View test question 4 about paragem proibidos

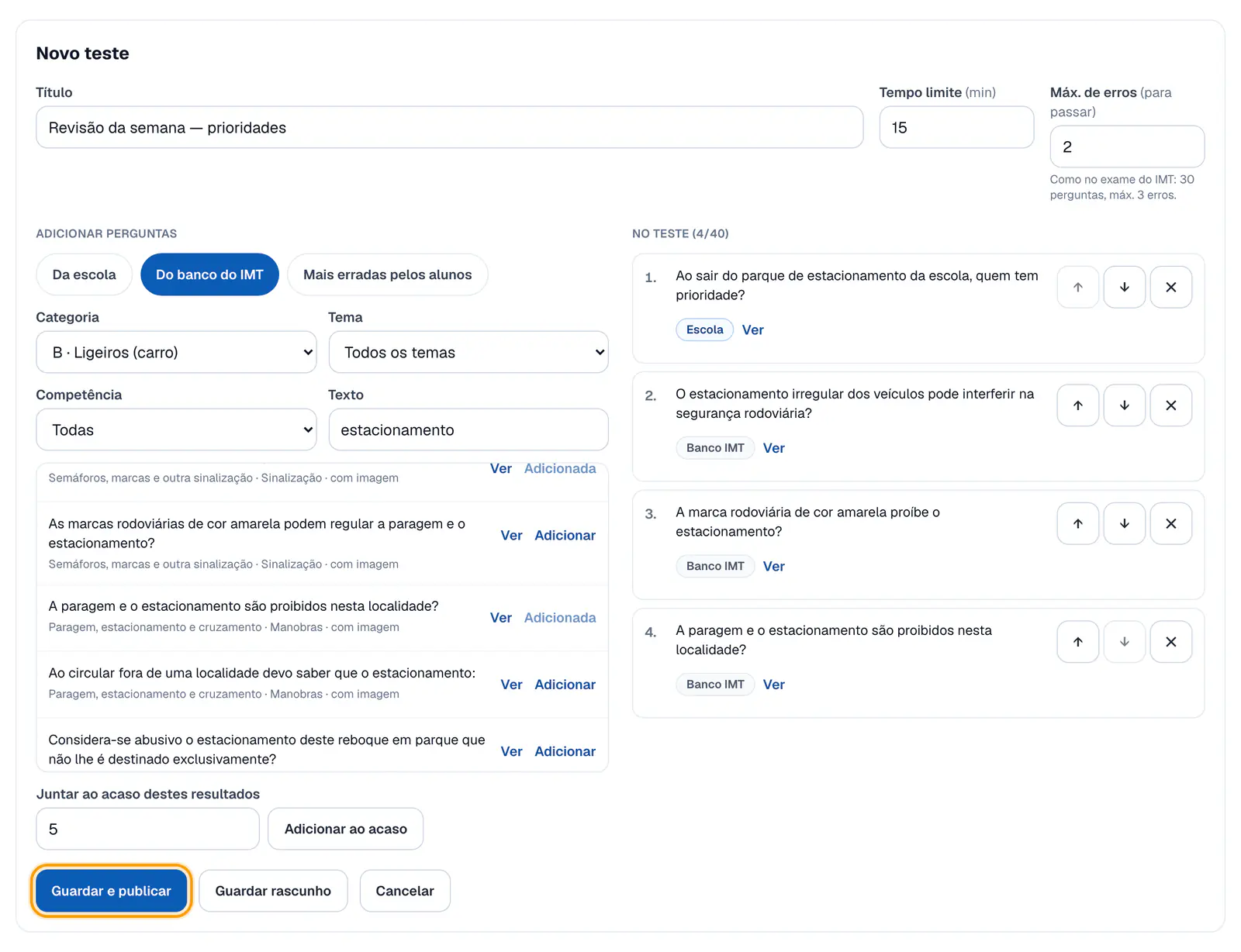click(773, 685)
